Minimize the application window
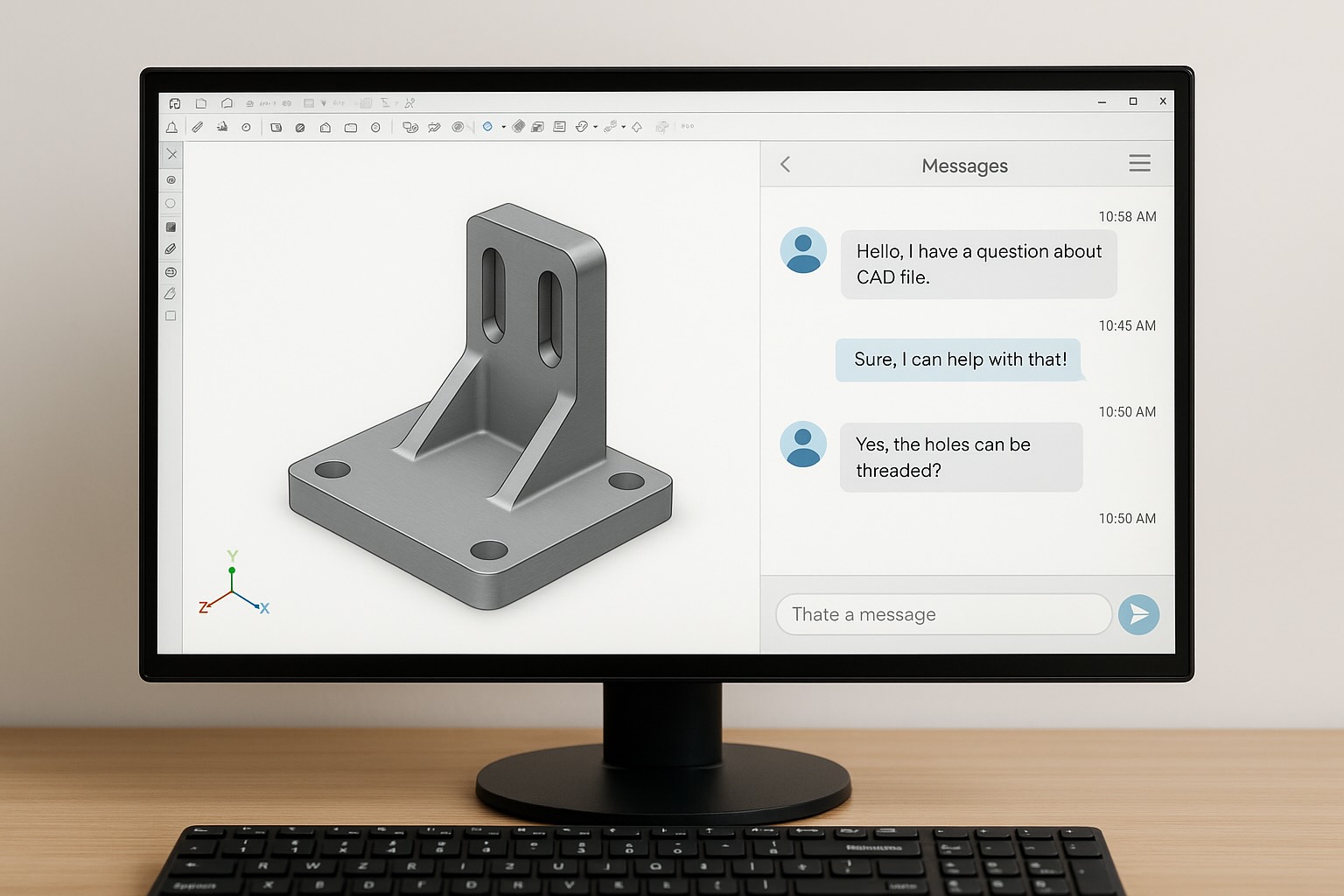Image resolution: width=1344 pixels, height=896 pixels. click(1102, 102)
